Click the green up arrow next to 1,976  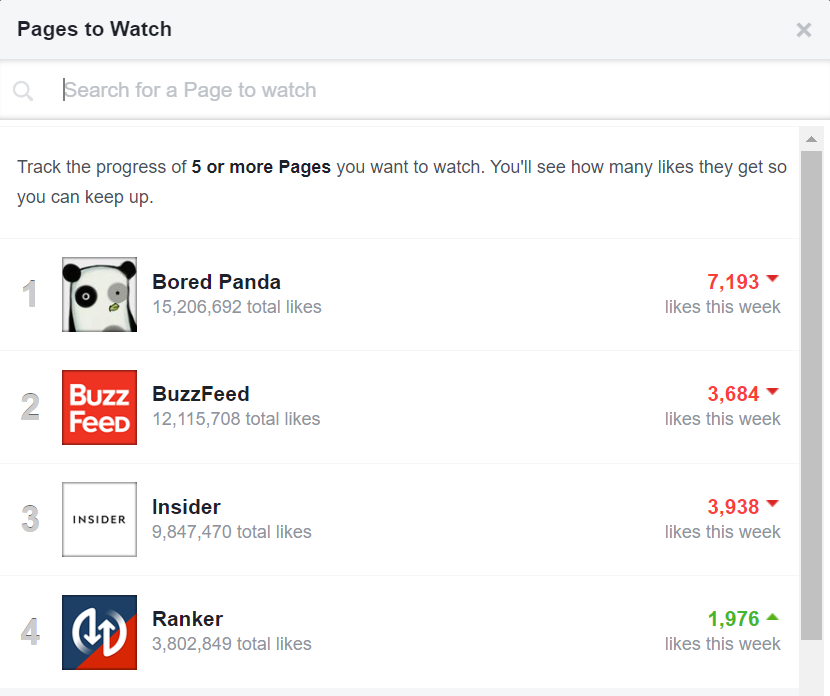pos(772,617)
